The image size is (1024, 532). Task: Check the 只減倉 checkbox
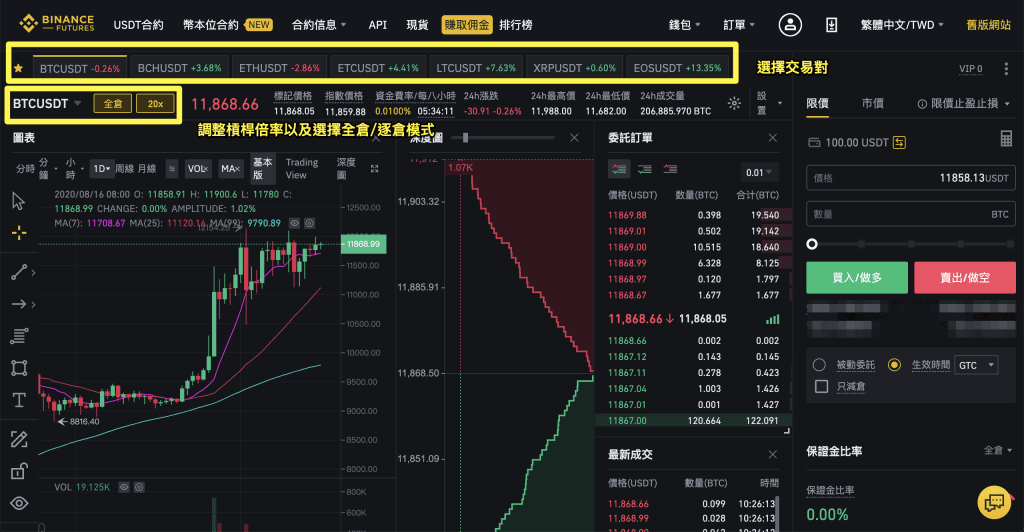click(x=822, y=386)
